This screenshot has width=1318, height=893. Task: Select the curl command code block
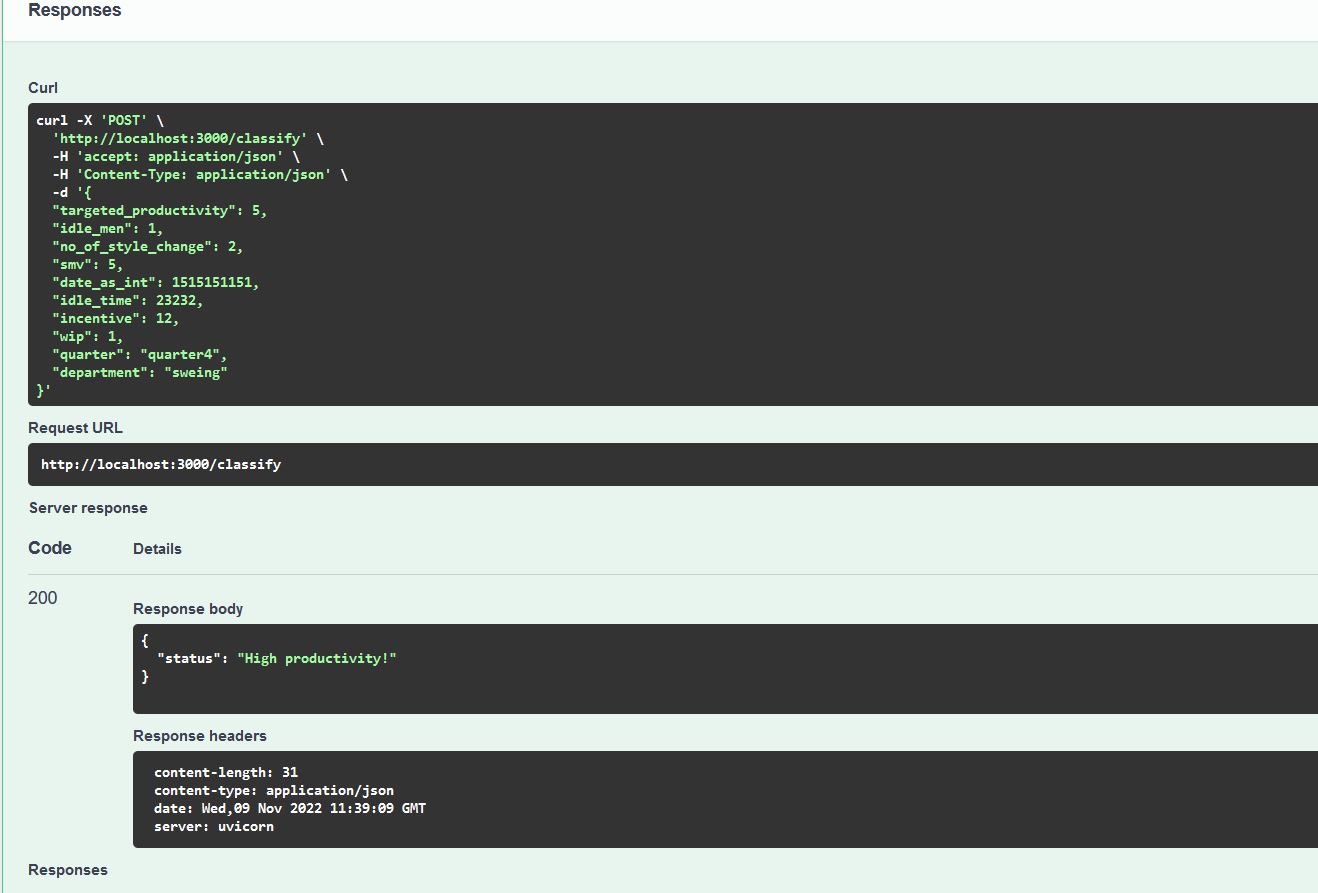[x=300, y=250]
